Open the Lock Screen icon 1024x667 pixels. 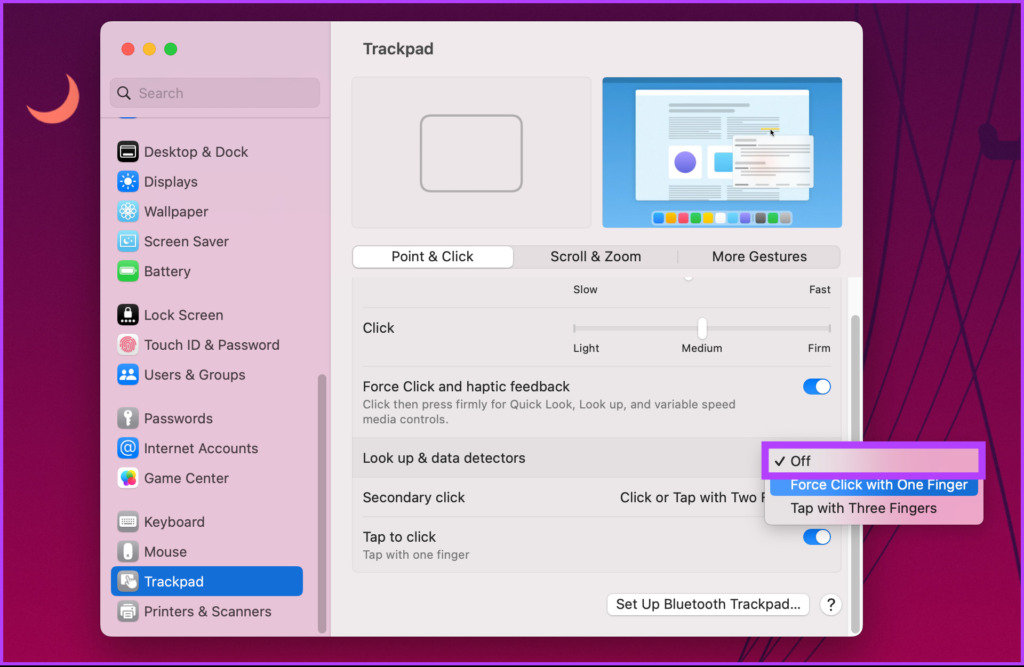127,315
